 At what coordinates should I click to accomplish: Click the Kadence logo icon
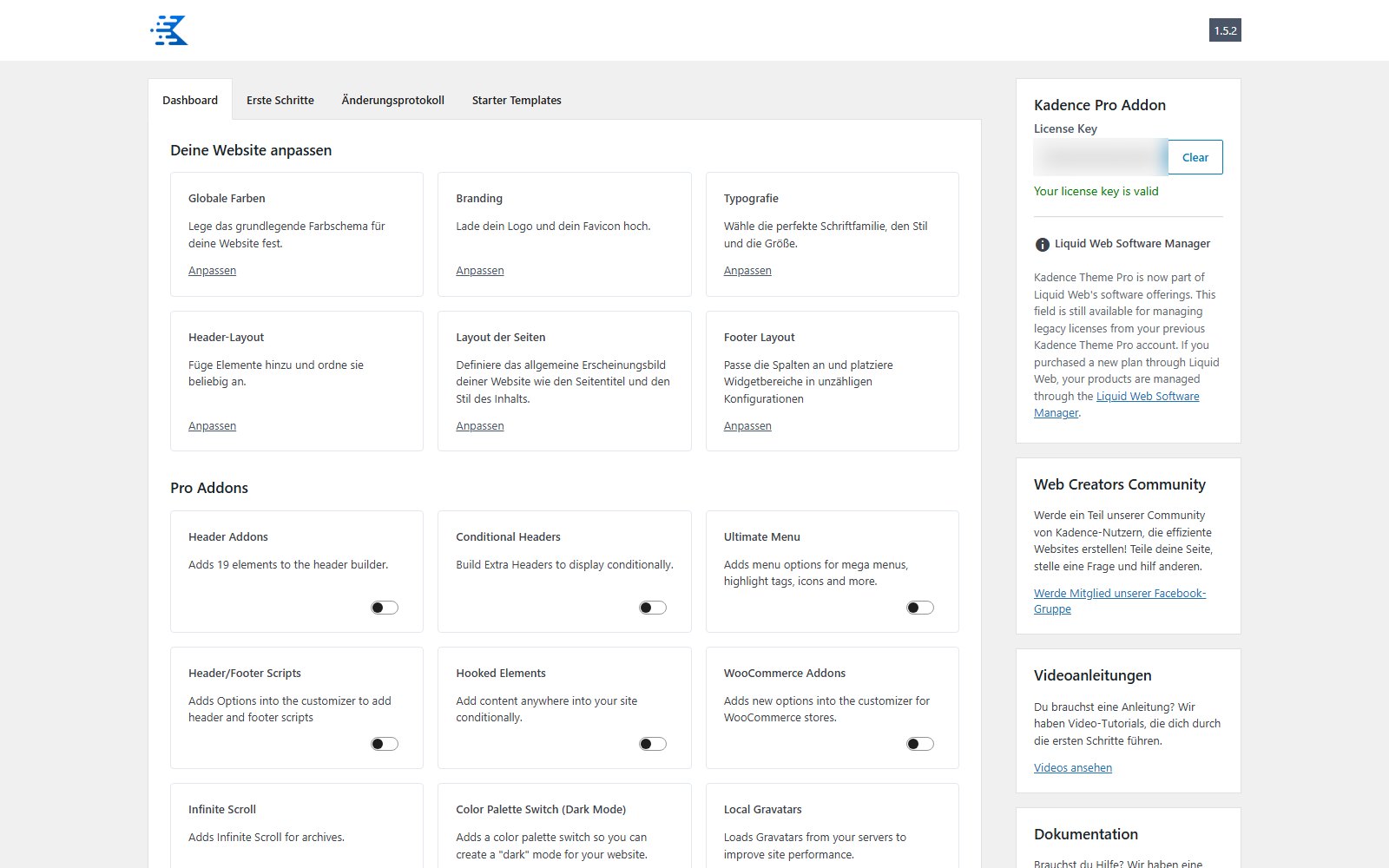pos(169,30)
